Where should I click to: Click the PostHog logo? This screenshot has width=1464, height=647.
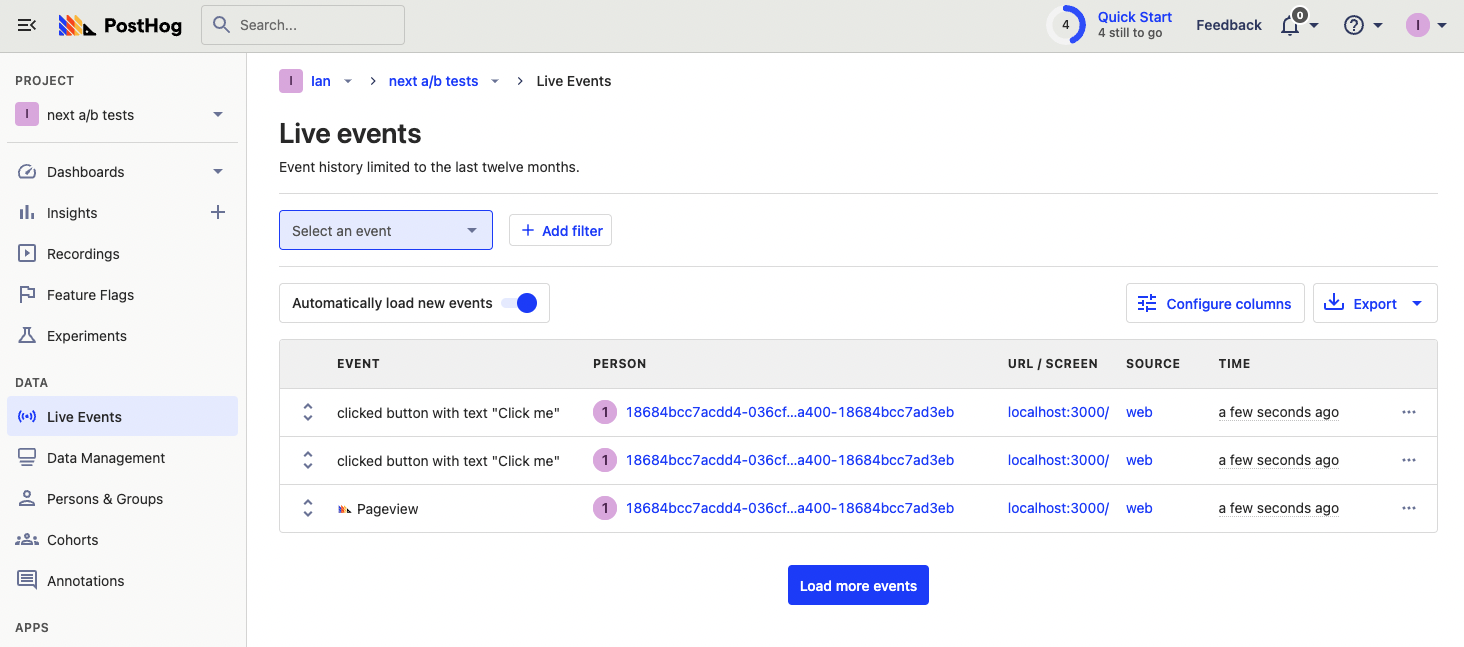tap(120, 26)
